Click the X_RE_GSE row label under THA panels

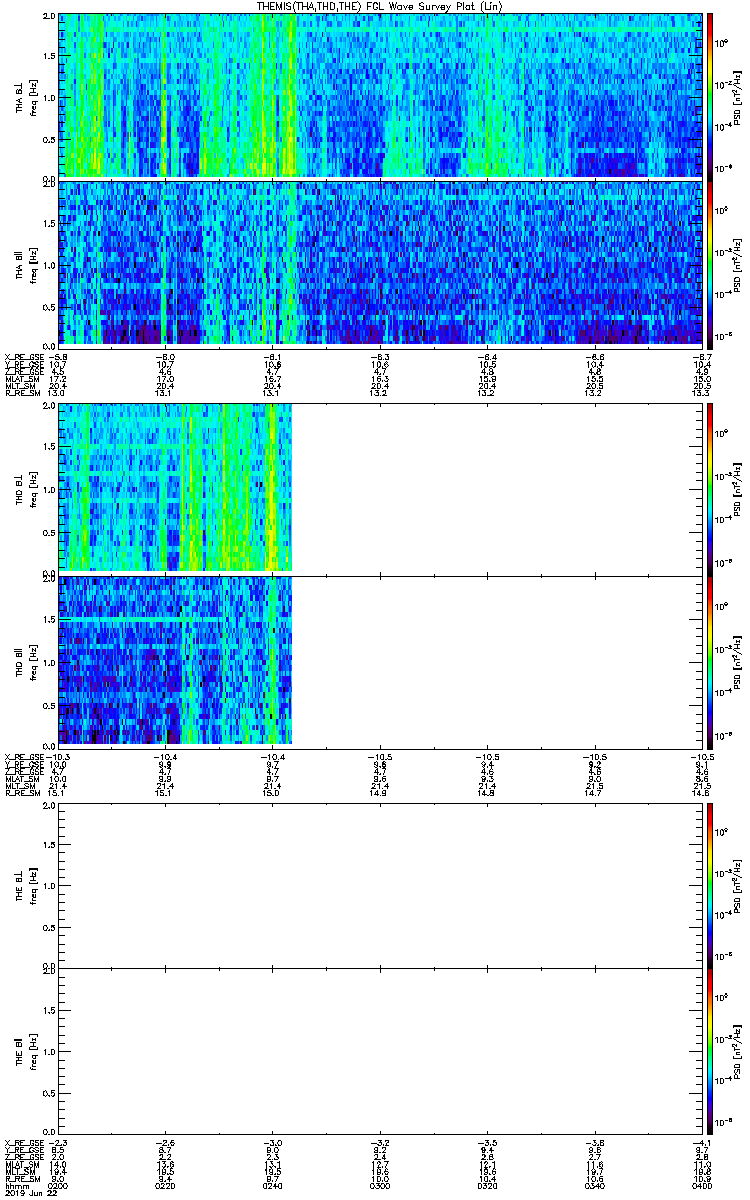click(x=24, y=357)
